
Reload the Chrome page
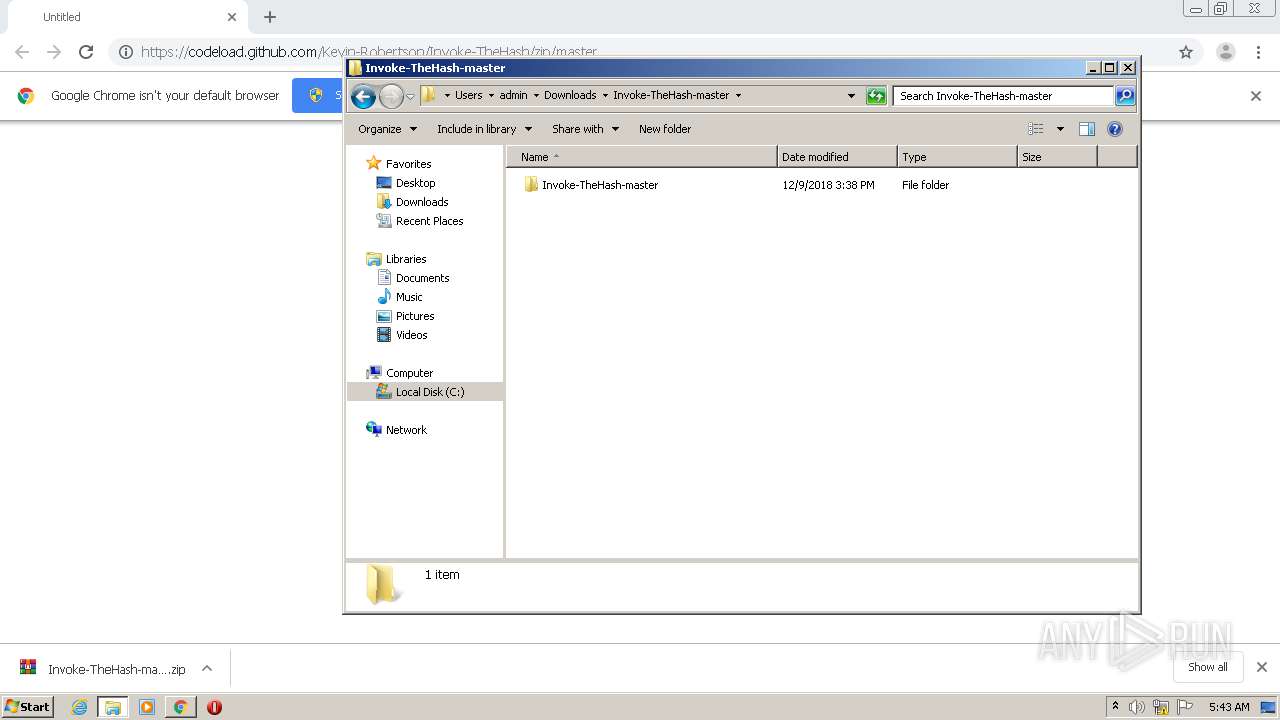point(86,52)
